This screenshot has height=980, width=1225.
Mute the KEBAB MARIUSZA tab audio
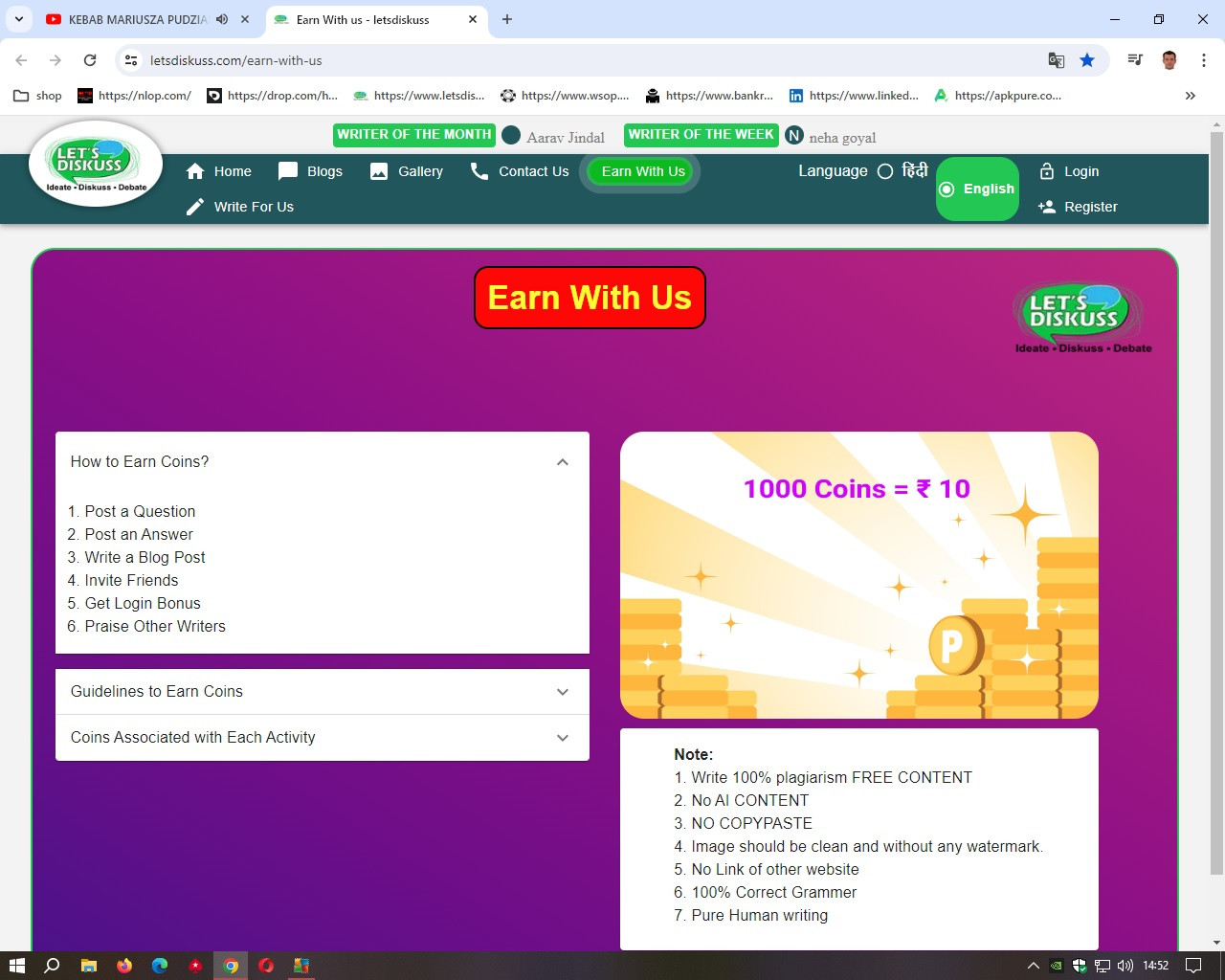[x=222, y=19]
